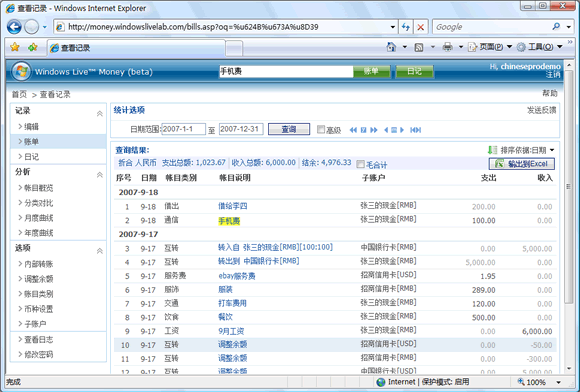This screenshot has width=580, height=392.
Task: Click the Print toolbar icon
Action: coord(448,47)
